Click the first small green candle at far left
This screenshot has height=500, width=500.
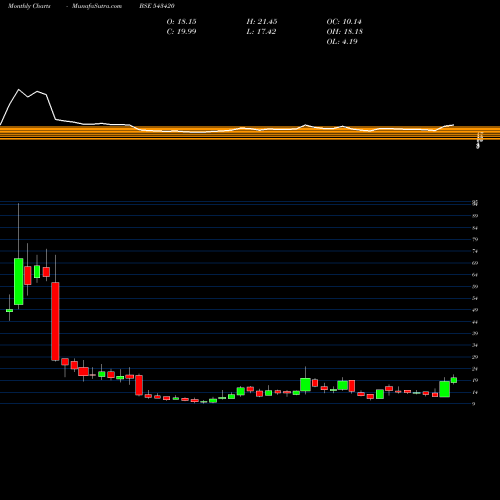coord(9,310)
